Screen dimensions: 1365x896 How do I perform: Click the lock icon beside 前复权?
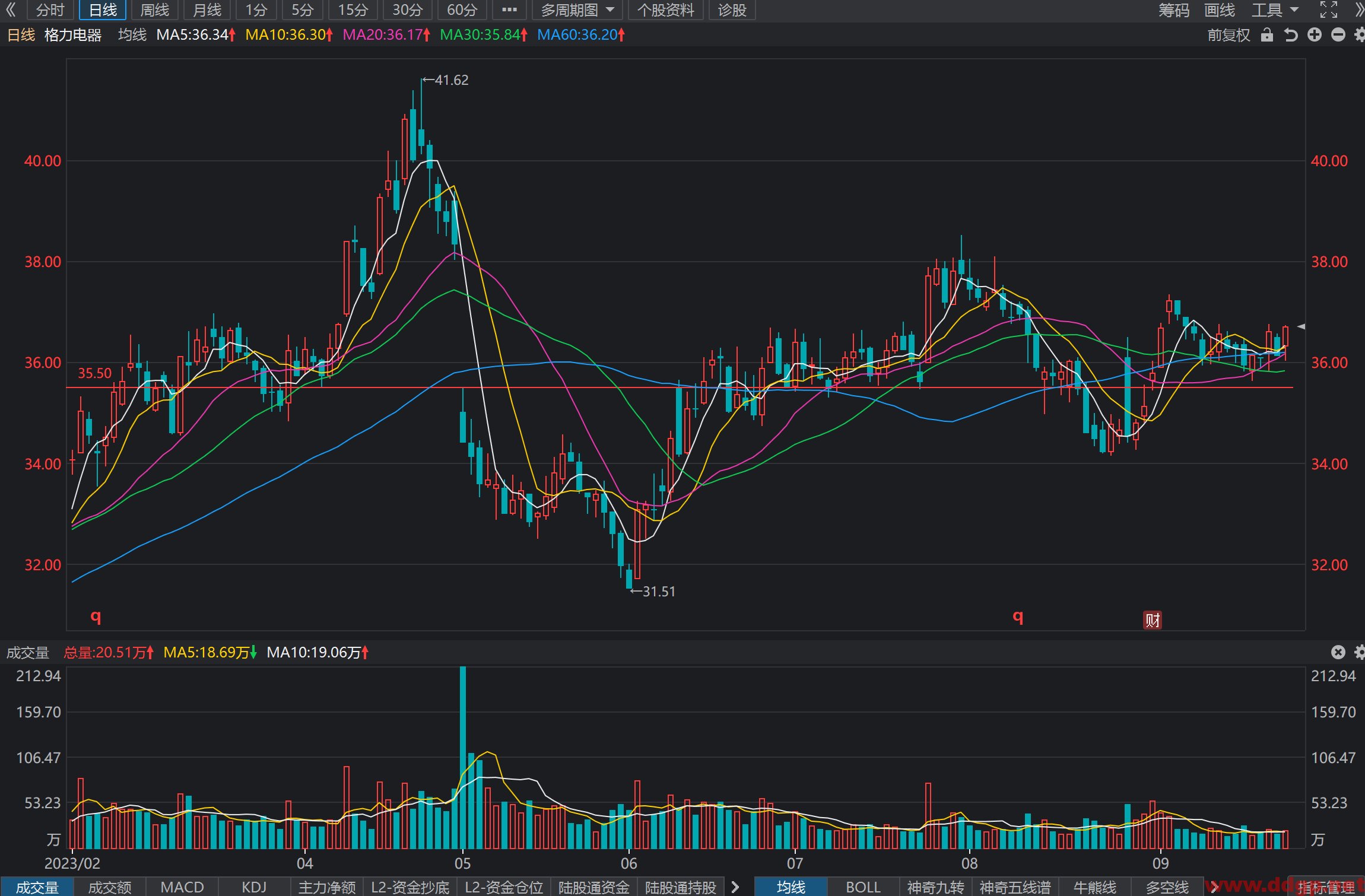(1267, 35)
